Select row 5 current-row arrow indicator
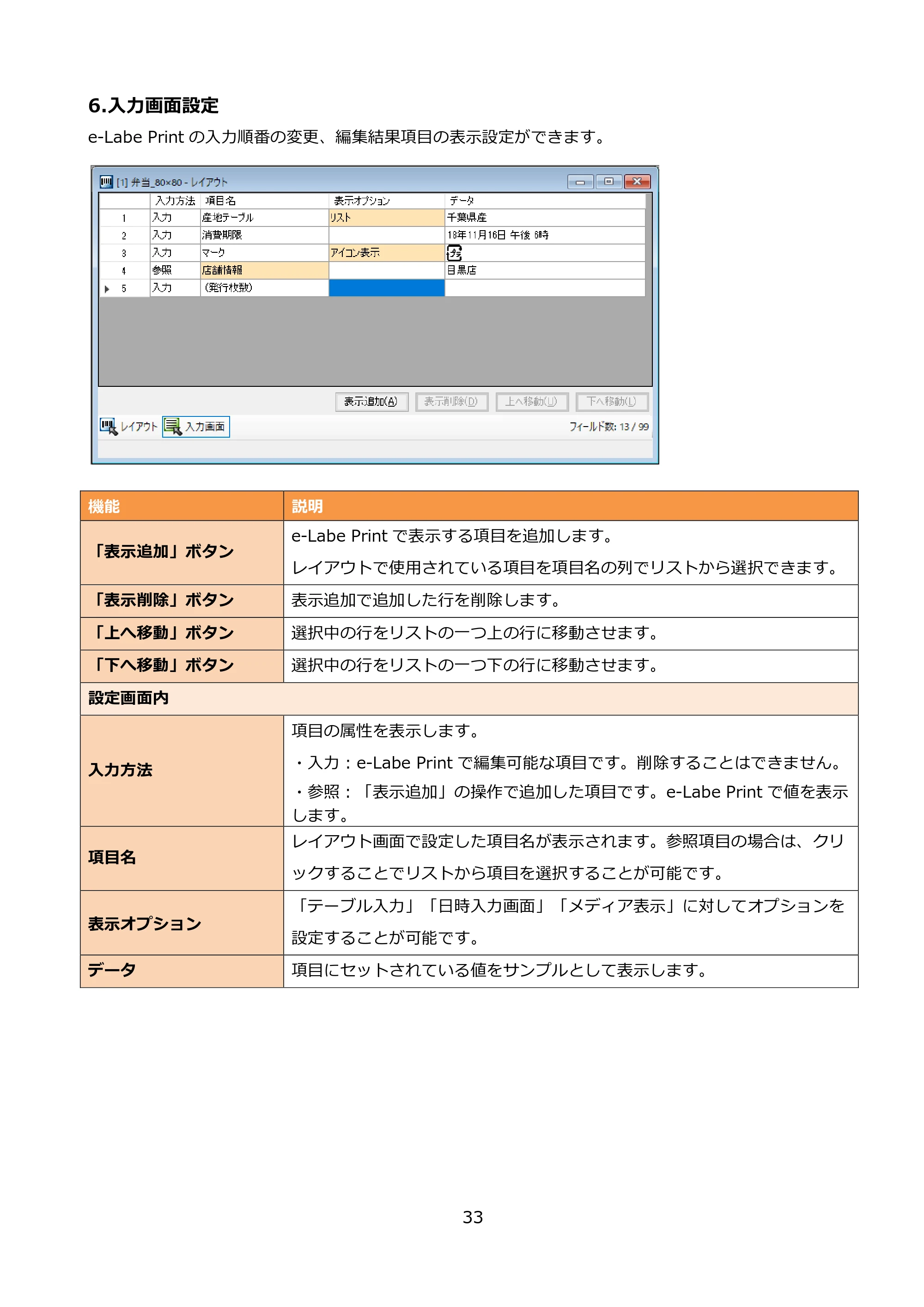 107,288
